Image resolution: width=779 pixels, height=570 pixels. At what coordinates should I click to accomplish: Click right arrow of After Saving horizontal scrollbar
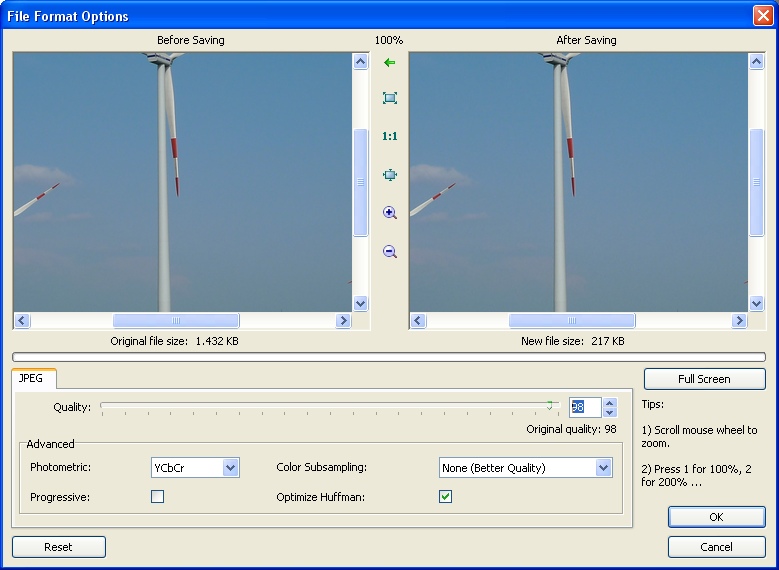pyautogui.click(x=739, y=321)
